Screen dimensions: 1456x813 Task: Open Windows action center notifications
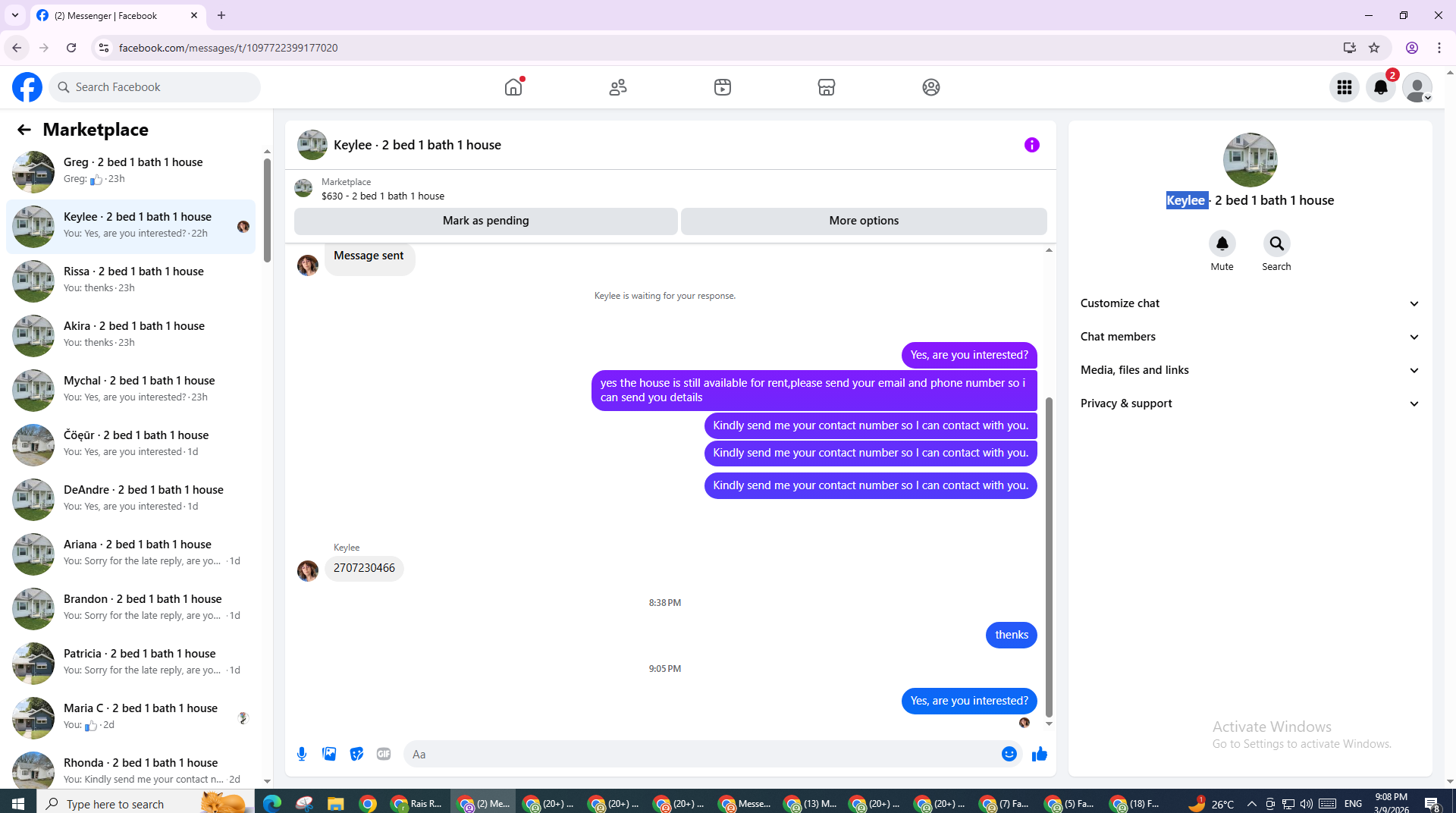(x=1432, y=804)
